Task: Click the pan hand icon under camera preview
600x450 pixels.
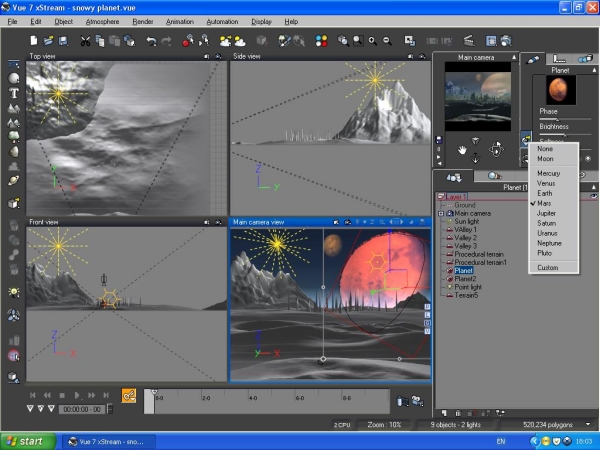Action: [462, 150]
